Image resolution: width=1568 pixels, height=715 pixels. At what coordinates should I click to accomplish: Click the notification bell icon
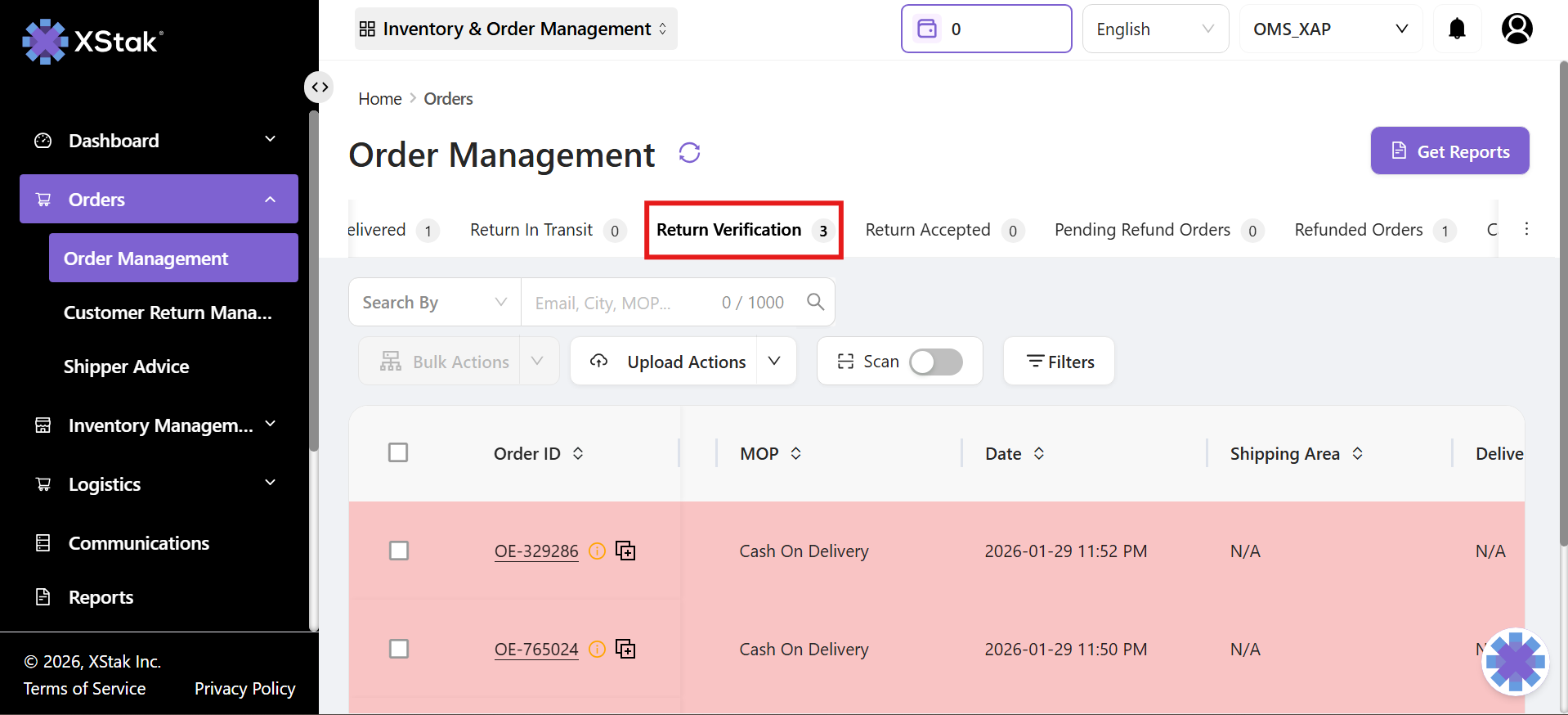[x=1457, y=29]
